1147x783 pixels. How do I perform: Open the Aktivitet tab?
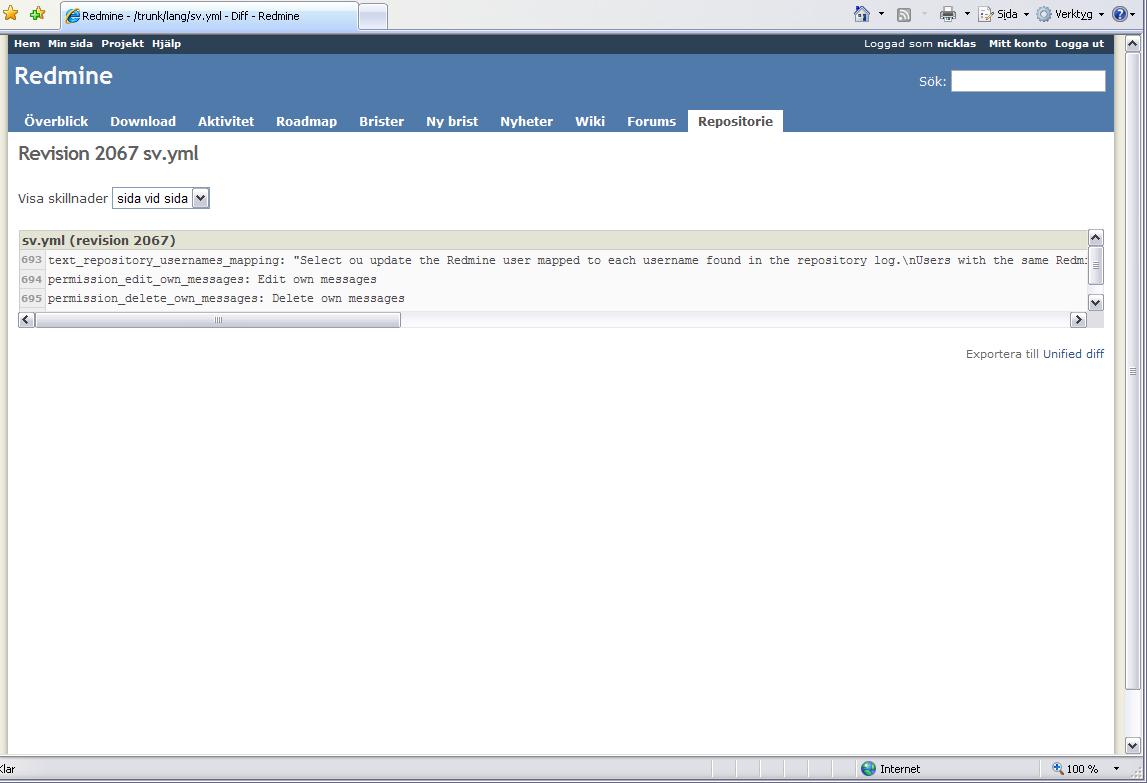pyautogui.click(x=226, y=121)
